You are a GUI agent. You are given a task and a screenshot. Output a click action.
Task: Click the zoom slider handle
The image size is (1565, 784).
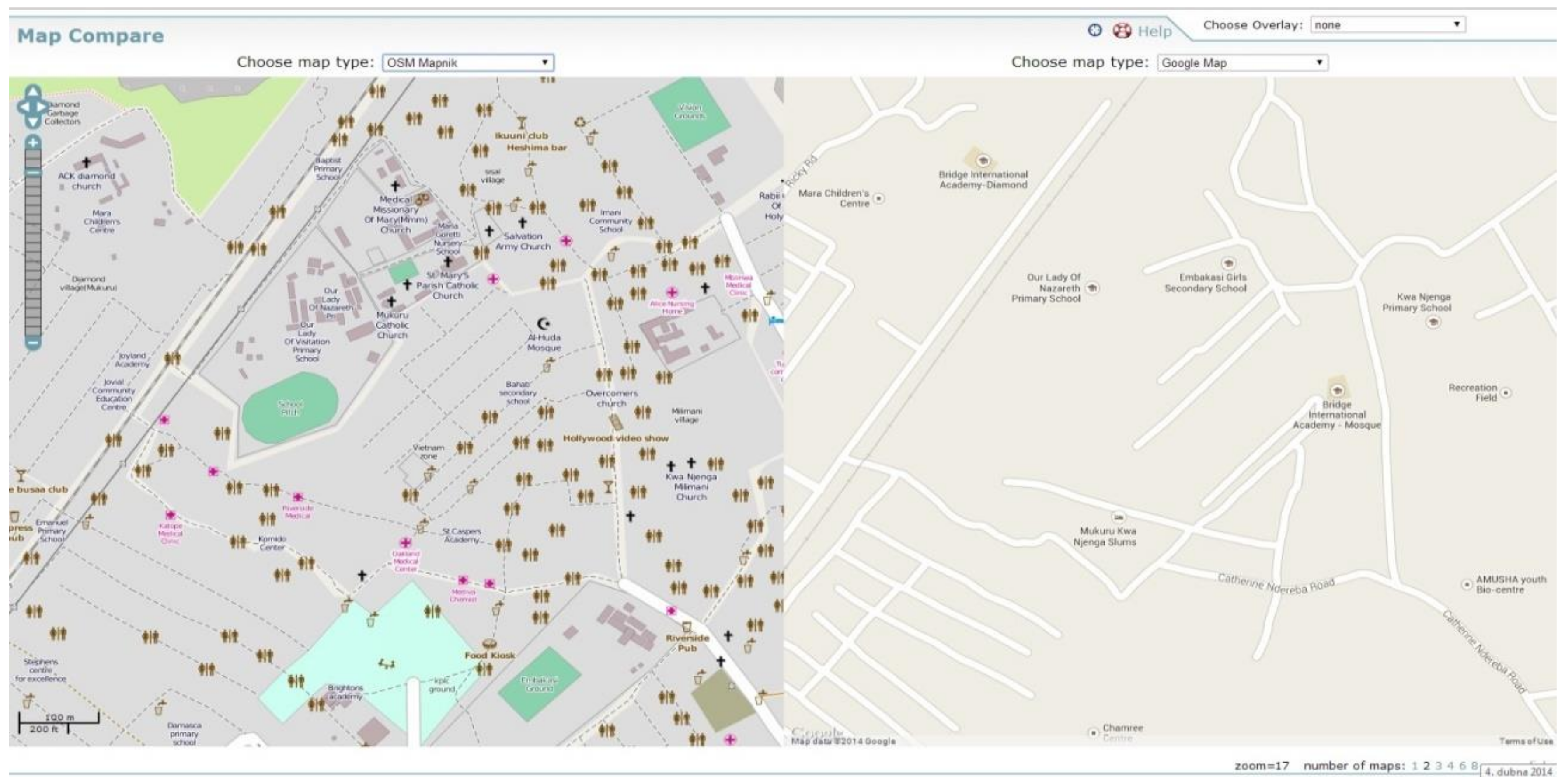[x=33, y=173]
